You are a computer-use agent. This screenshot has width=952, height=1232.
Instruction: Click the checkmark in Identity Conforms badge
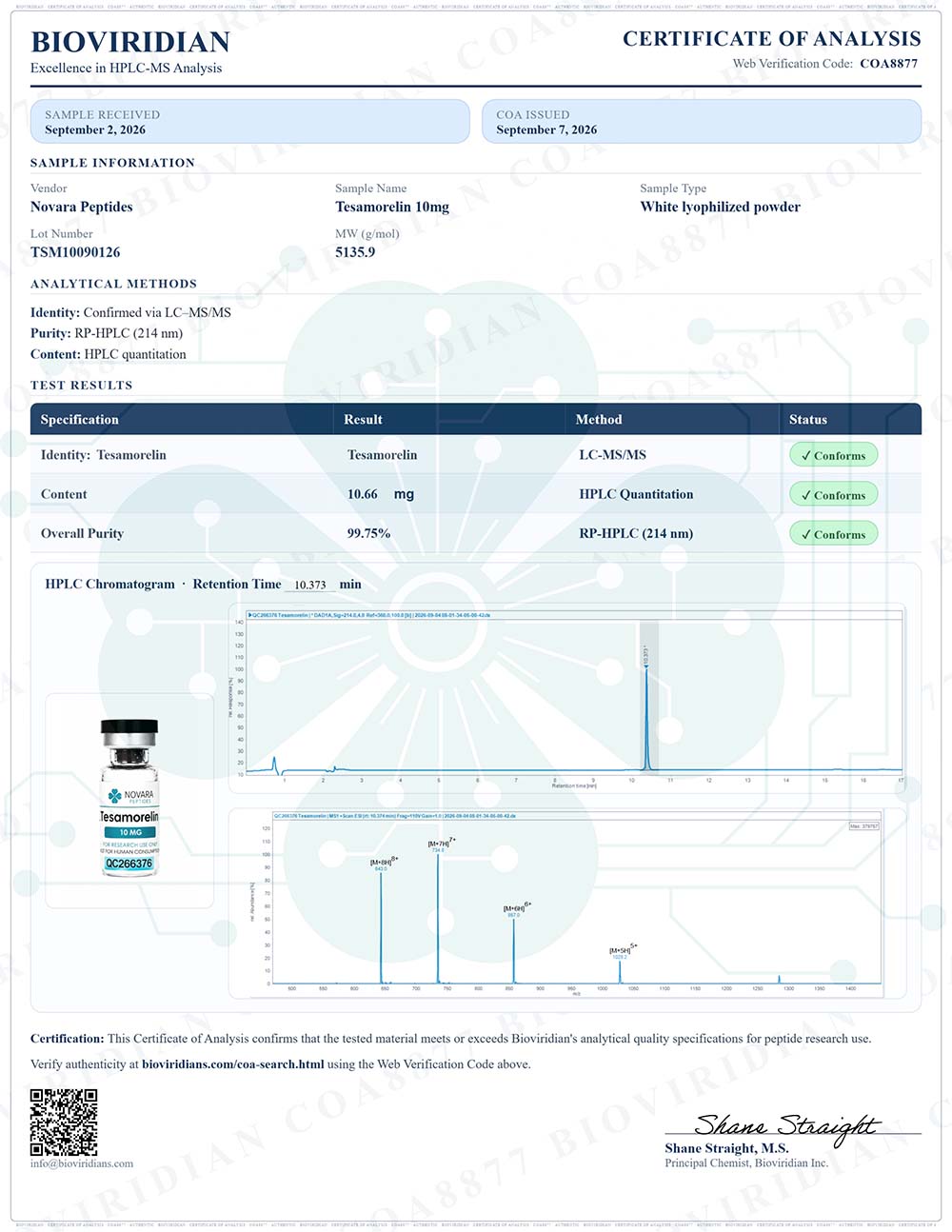pos(805,455)
